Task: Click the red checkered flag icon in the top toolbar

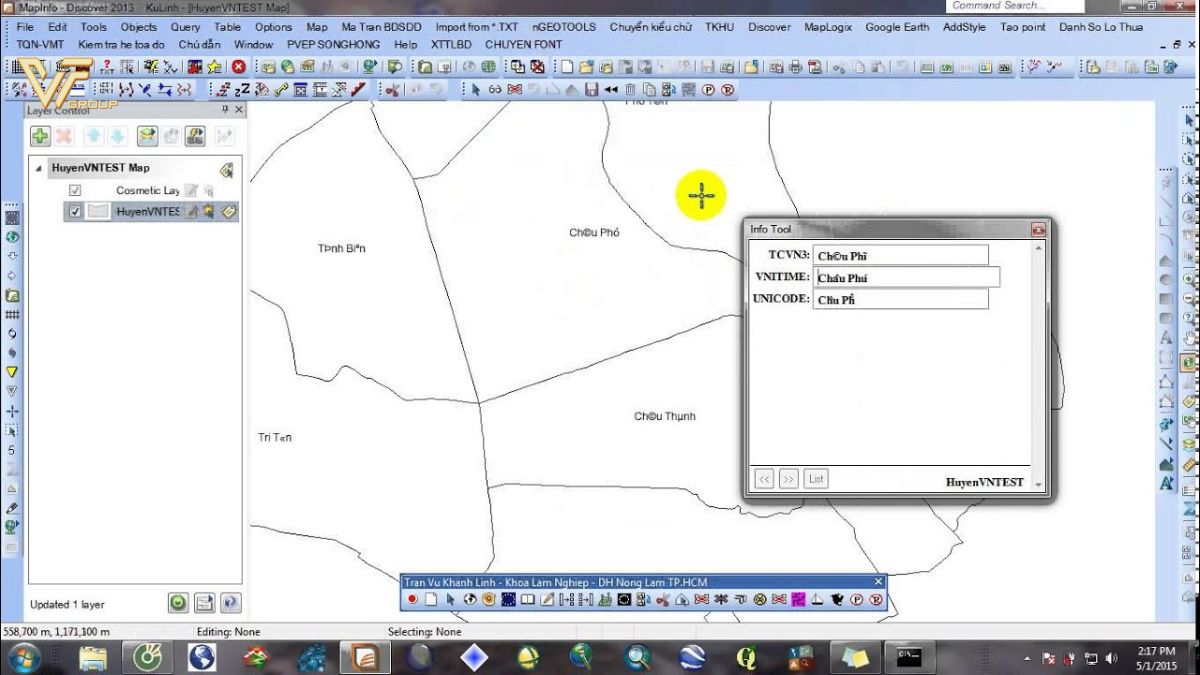Action: (x=194, y=67)
